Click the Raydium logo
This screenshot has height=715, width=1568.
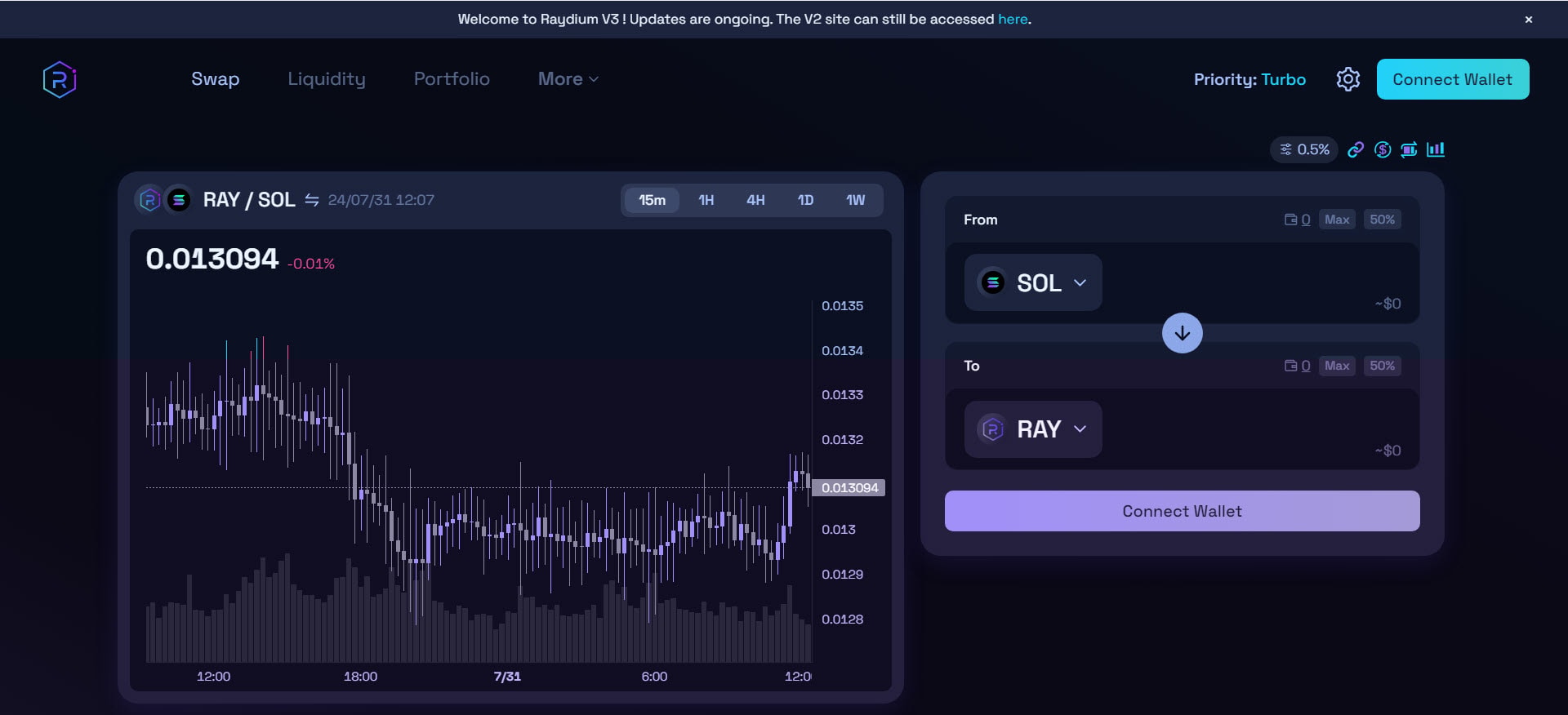pyautogui.click(x=60, y=79)
